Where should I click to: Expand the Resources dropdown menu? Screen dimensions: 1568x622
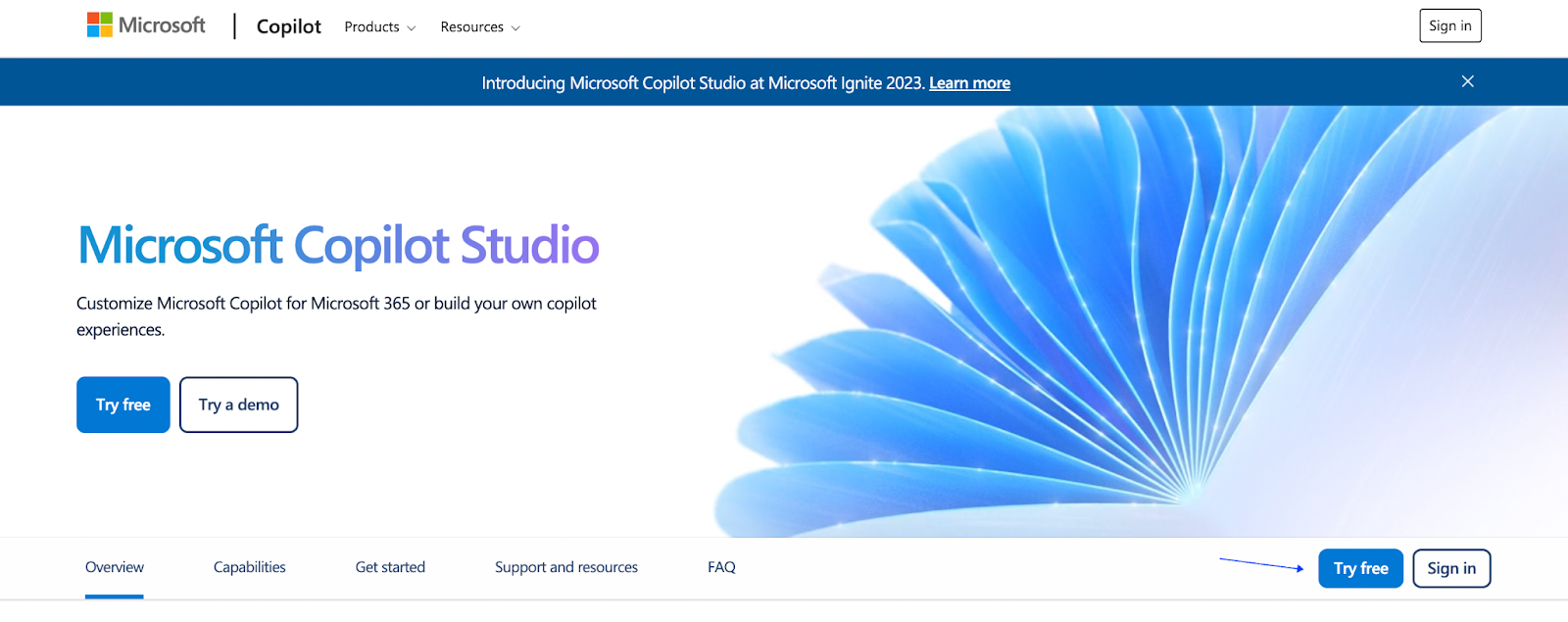(x=480, y=27)
